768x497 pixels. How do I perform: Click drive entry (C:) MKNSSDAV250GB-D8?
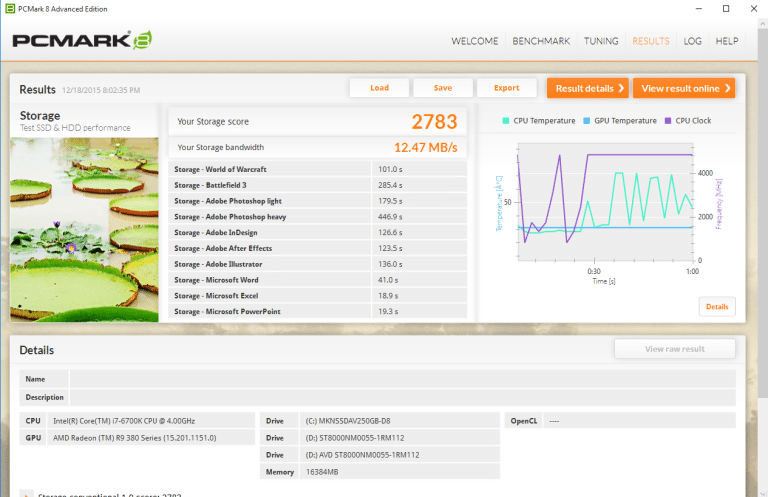348,421
